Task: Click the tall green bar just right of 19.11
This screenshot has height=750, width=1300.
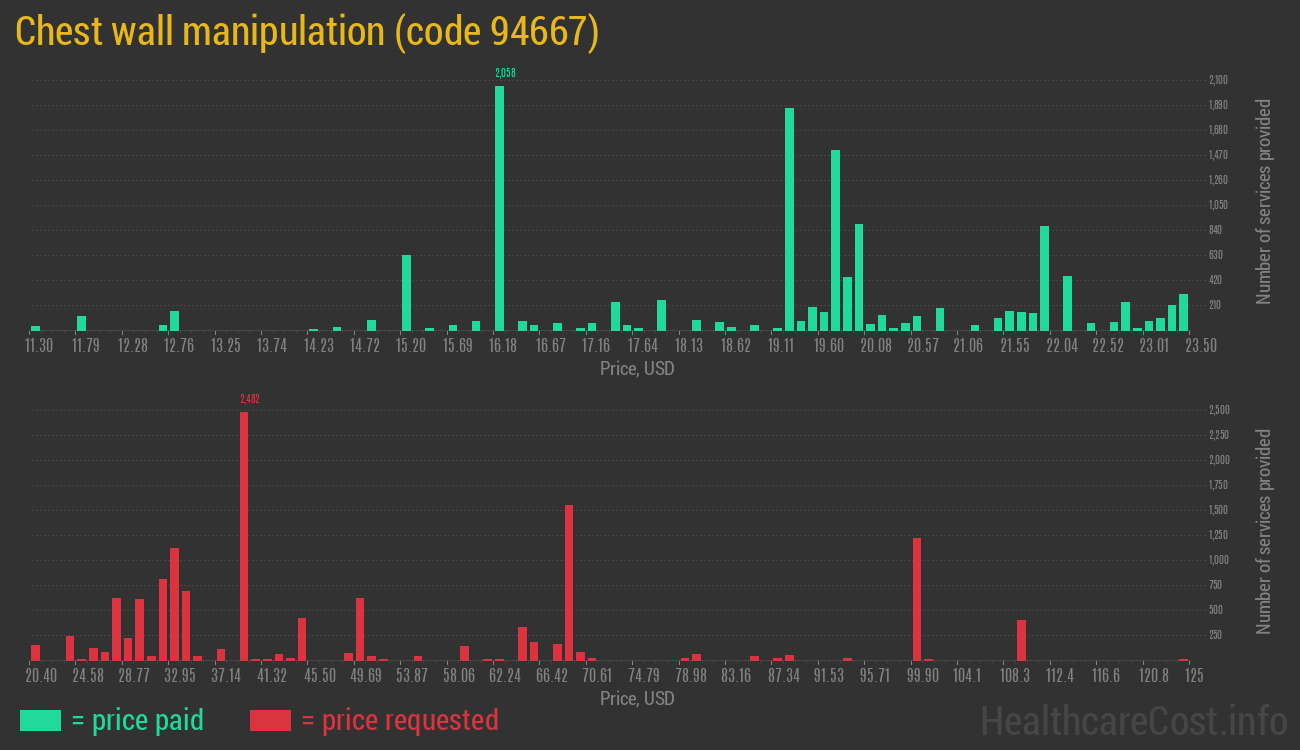Action: (789, 219)
